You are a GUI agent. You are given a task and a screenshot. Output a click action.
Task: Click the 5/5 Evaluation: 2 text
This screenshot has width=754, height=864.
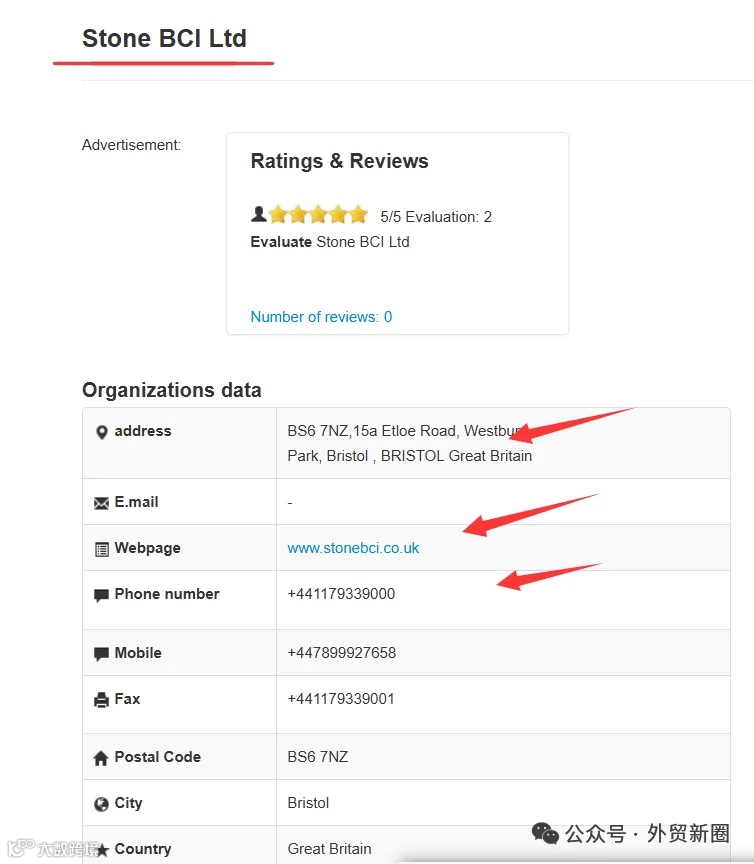tap(436, 217)
